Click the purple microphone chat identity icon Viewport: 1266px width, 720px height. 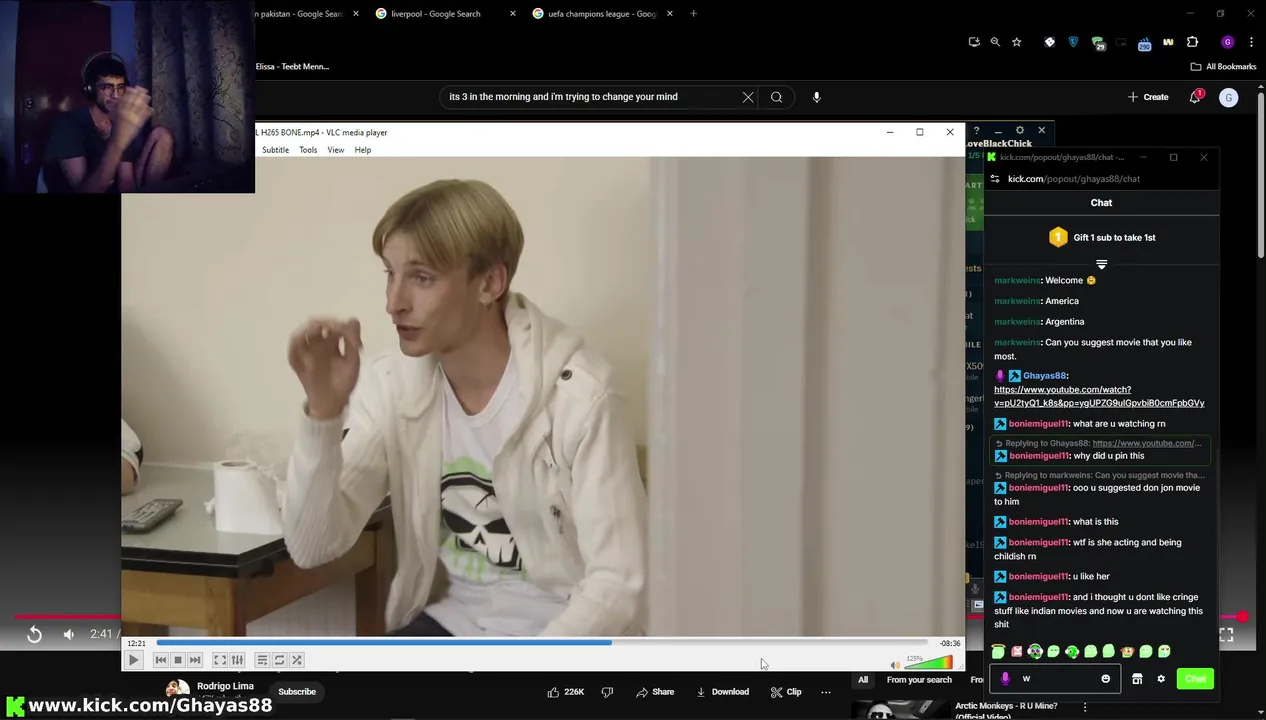(x=1005, y=679)
